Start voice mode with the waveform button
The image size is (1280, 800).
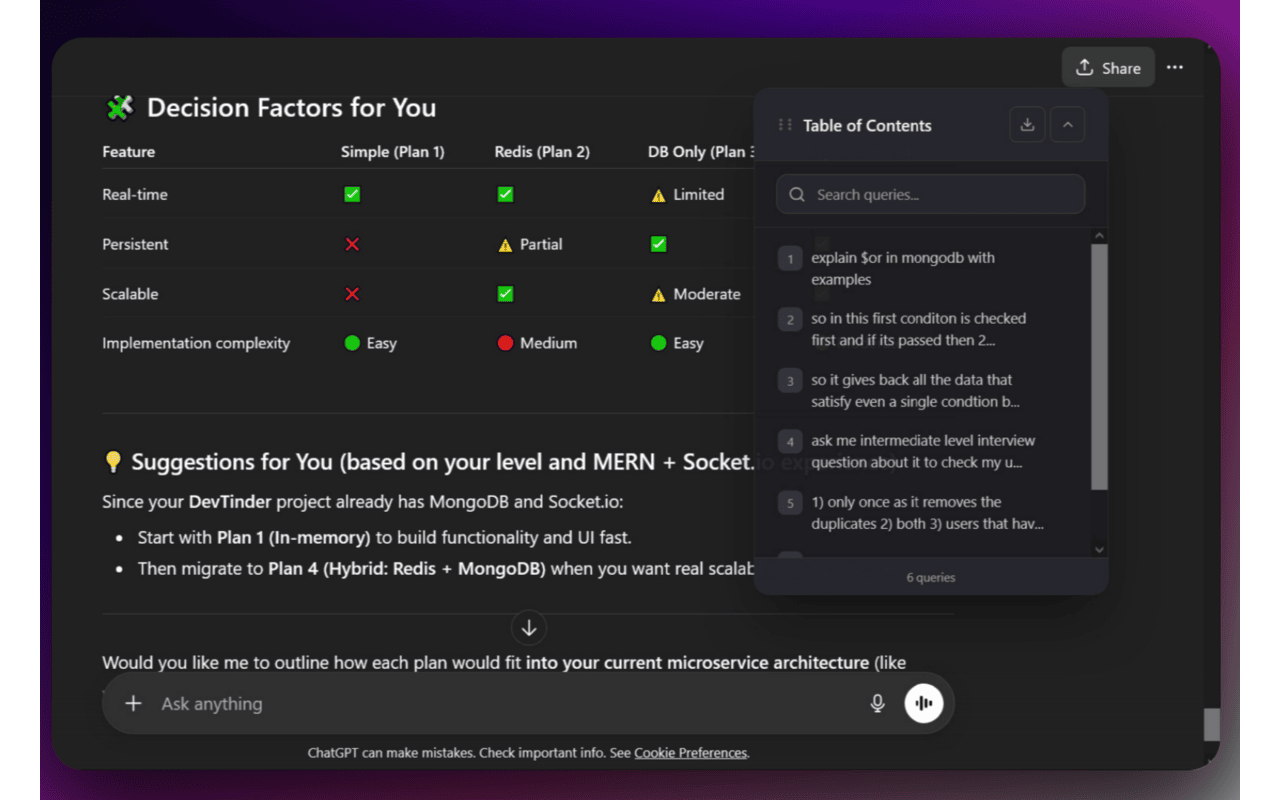coord(924,704)
